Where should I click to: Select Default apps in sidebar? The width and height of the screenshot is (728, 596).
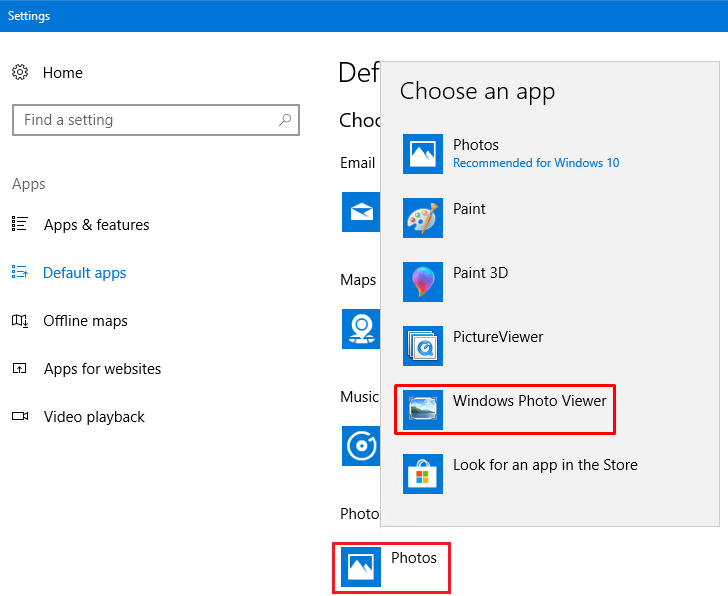click(84, 273)
